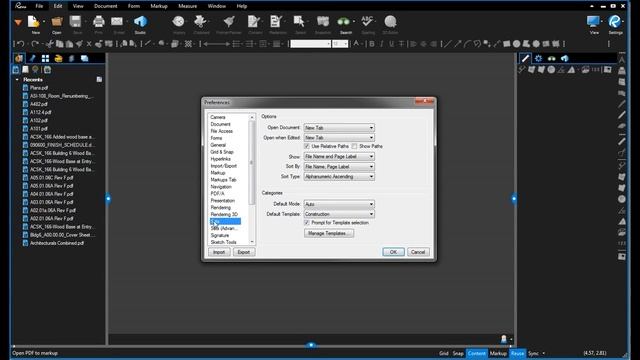The width and height of the screenshot is (640, 360).
Task: Open the Revu Settings icon
Action: click(615, 21)
